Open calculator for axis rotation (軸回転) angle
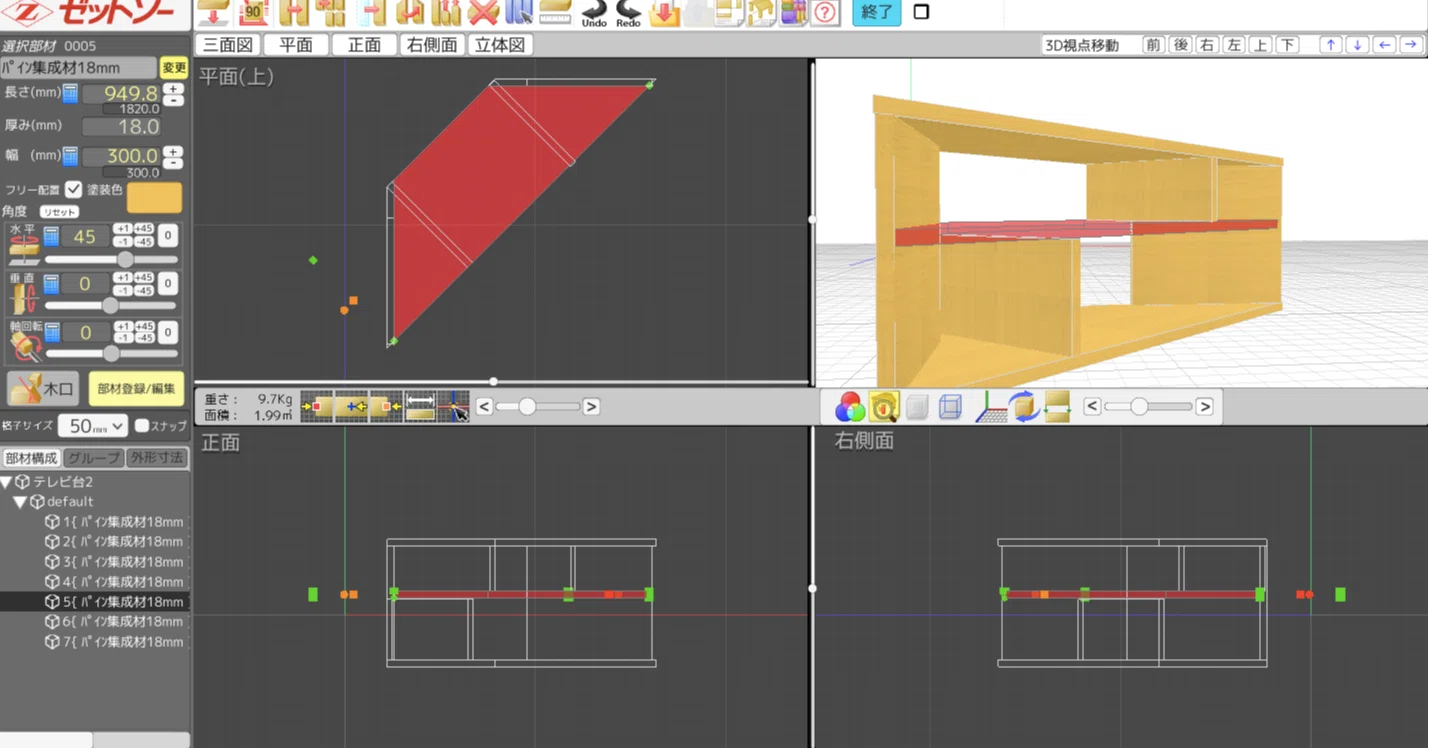 [52, 332]
